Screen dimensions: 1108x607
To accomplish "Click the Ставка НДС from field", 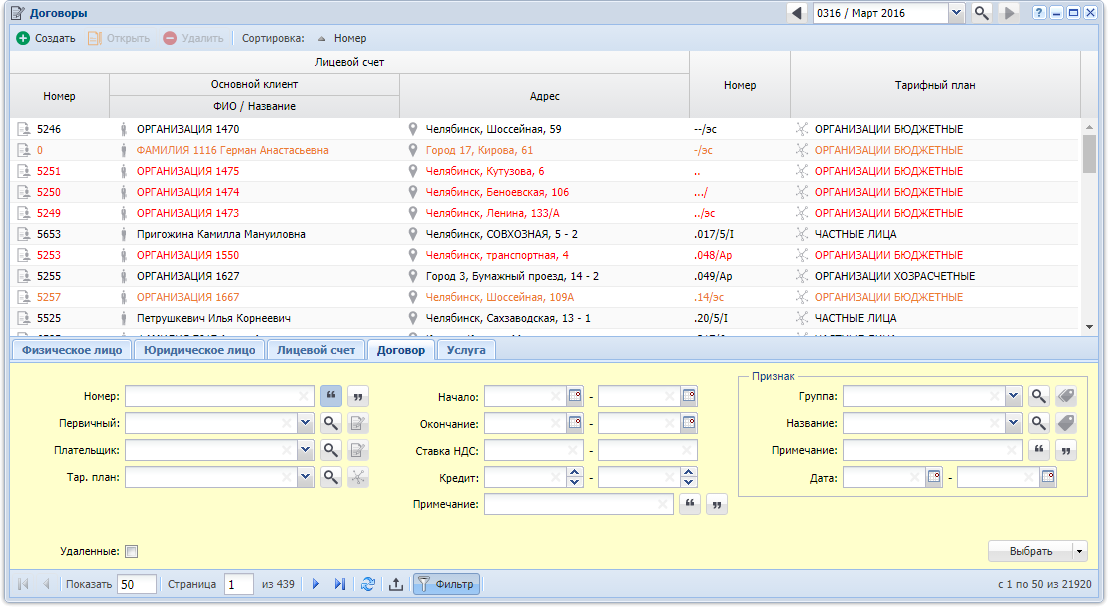I will click(534, 450).
